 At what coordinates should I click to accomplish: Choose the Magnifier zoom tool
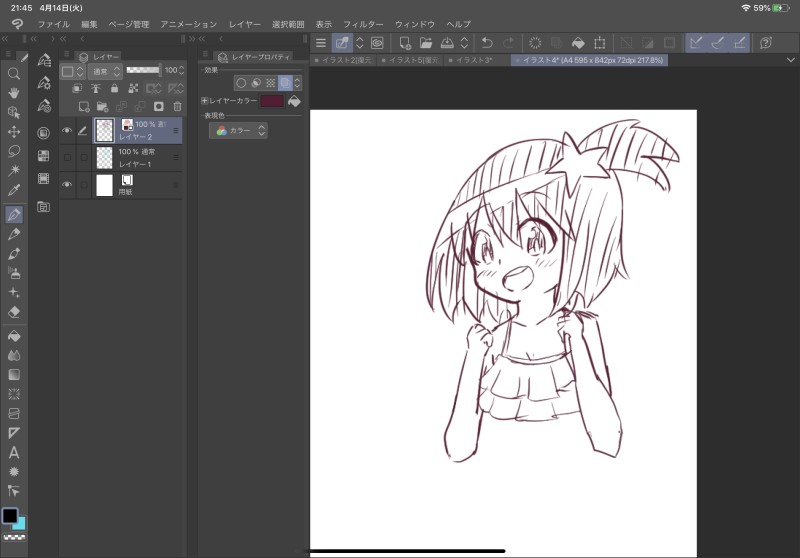[x=14, y=73]
